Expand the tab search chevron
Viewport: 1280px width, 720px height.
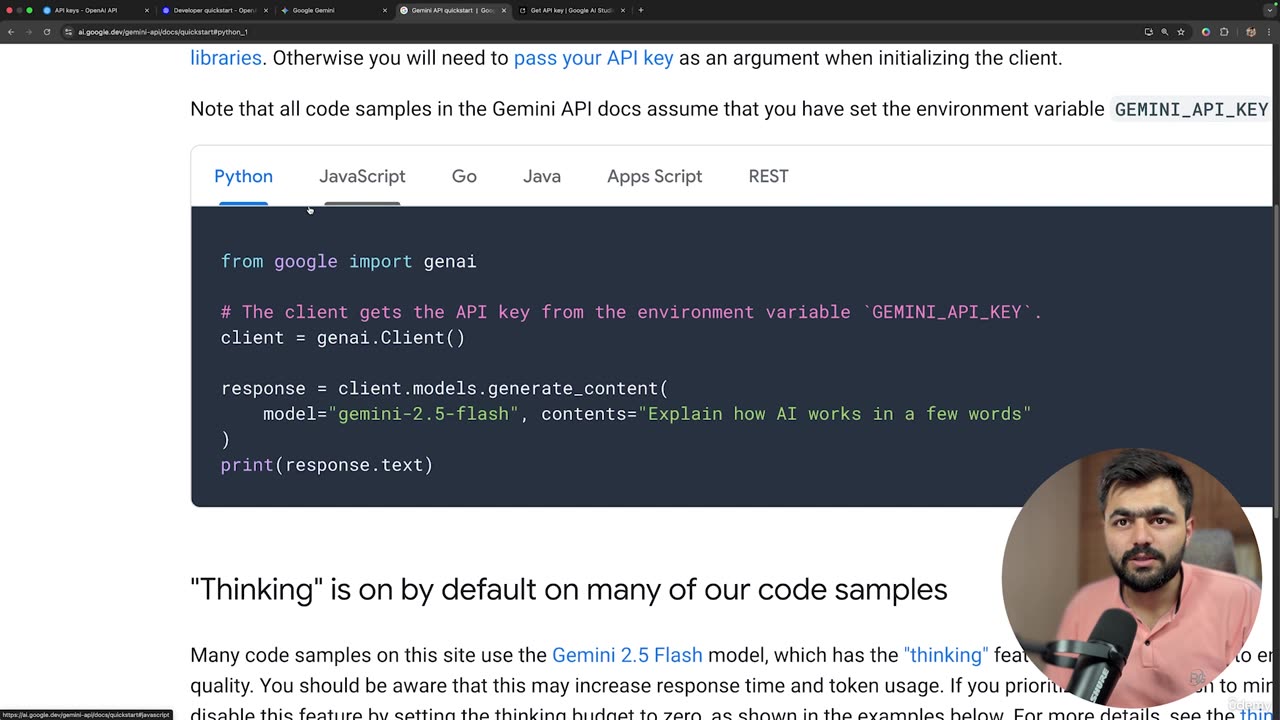pyautogui.click(x=1269, y=10)
